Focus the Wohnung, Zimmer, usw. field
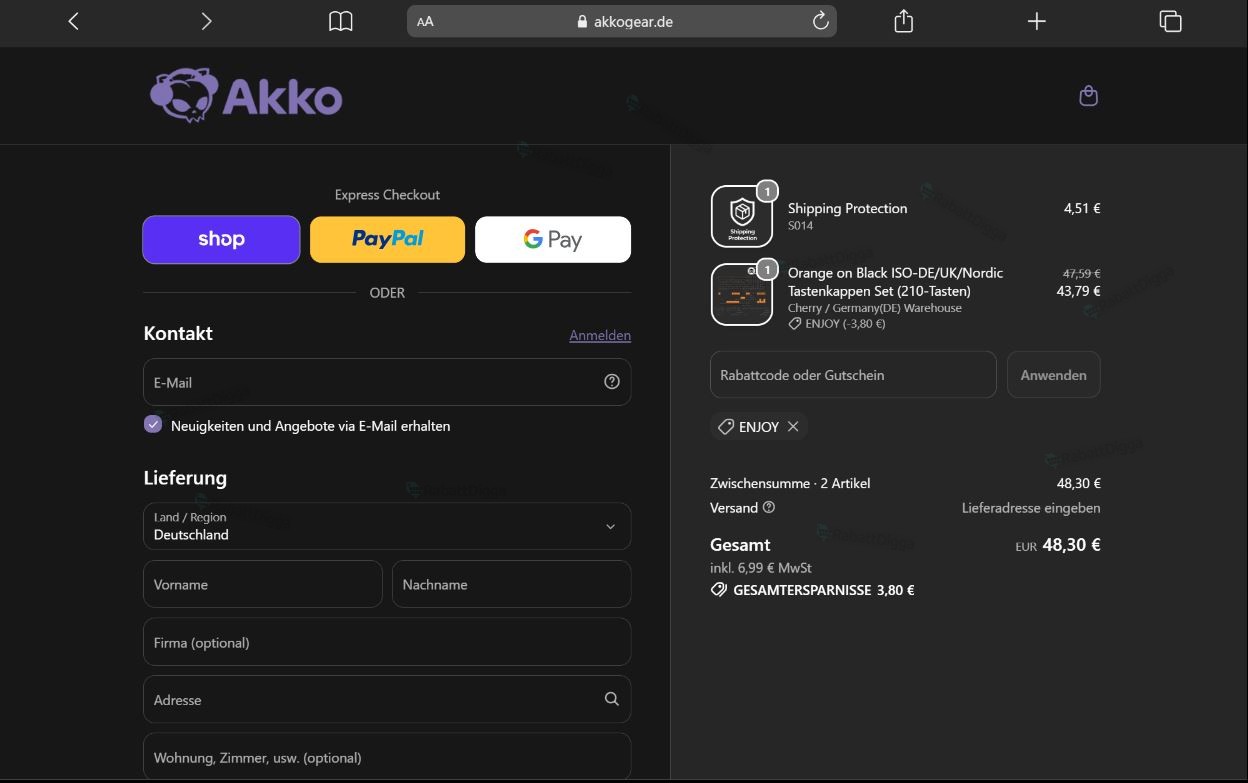Image resolution: width=1248 pixels, height=783 pixels. click(387, 757)
